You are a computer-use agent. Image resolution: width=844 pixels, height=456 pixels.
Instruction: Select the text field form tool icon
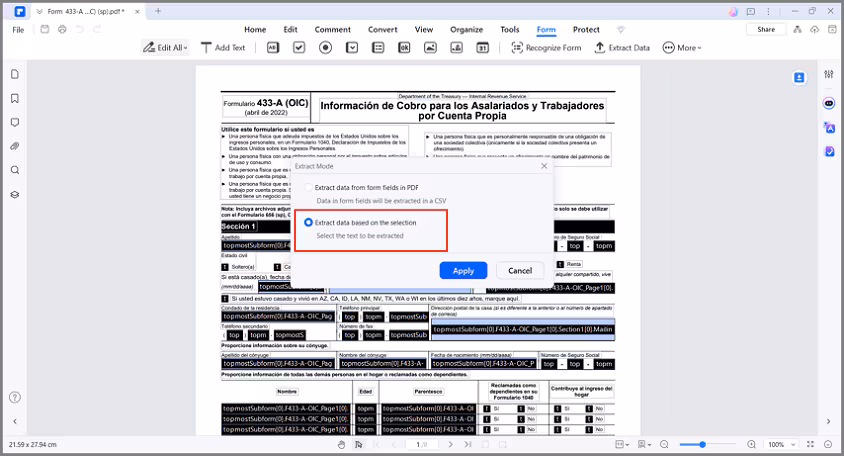[x=273, y=48]
